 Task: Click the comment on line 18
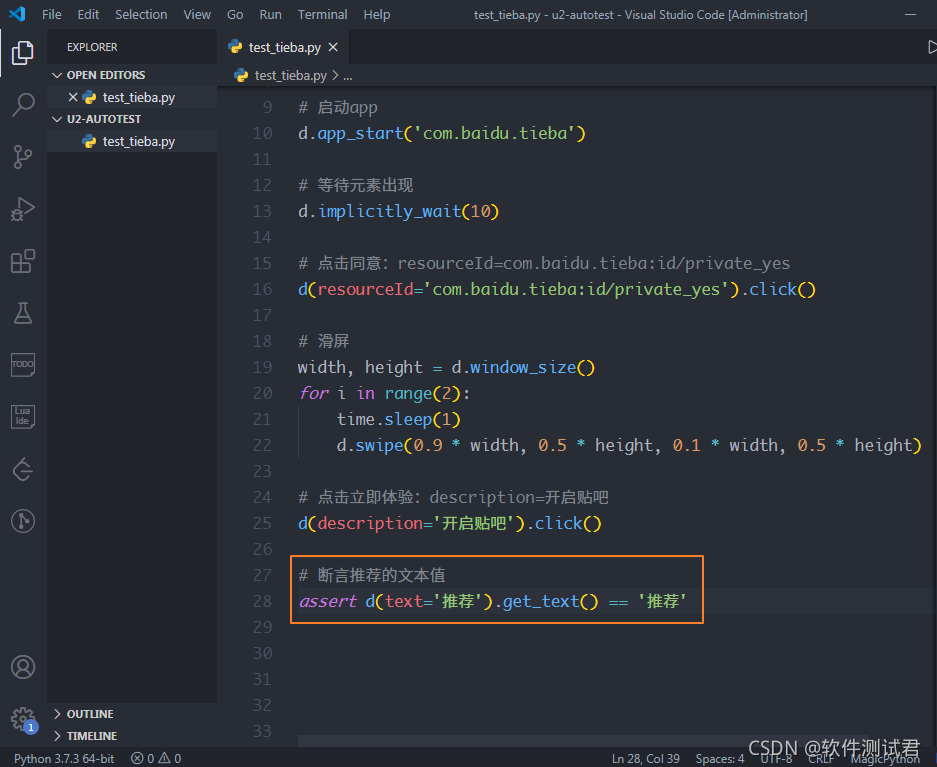coord(323,341)
